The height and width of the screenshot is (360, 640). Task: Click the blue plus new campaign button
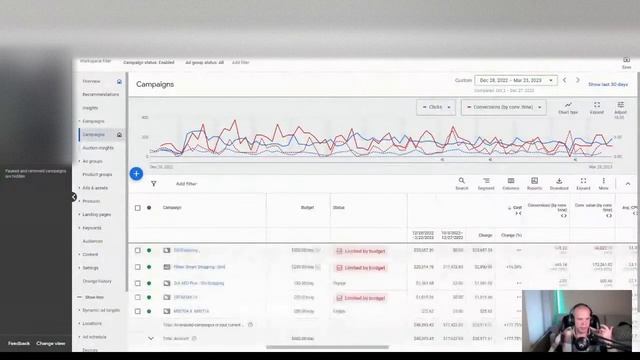(x=136, y=173)
